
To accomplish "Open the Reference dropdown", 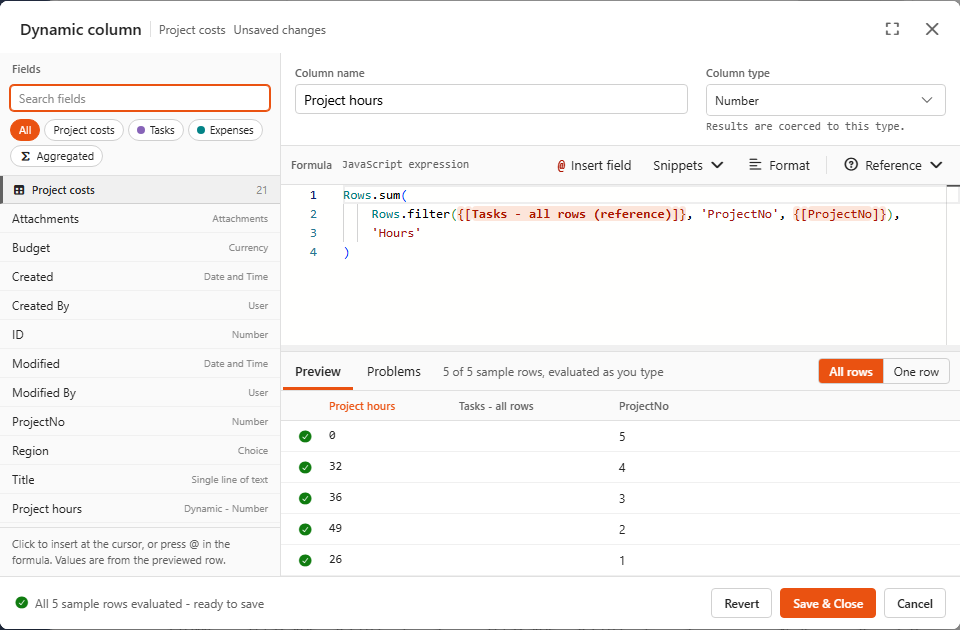I will (x=893, y=165).
